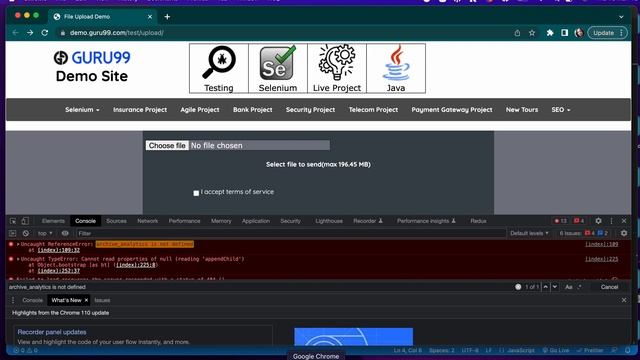Viewport: 640px width, 360px height.
Task: Click the Choose file button
Action: click(167, 146)
